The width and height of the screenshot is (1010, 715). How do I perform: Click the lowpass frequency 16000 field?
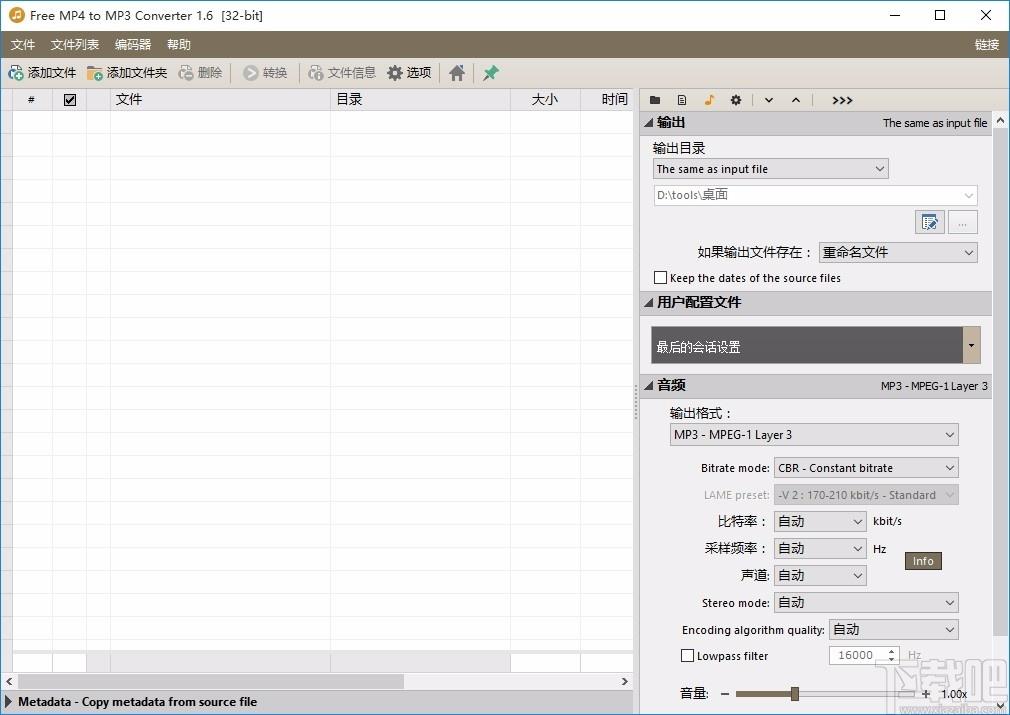[x=857, y=656]
